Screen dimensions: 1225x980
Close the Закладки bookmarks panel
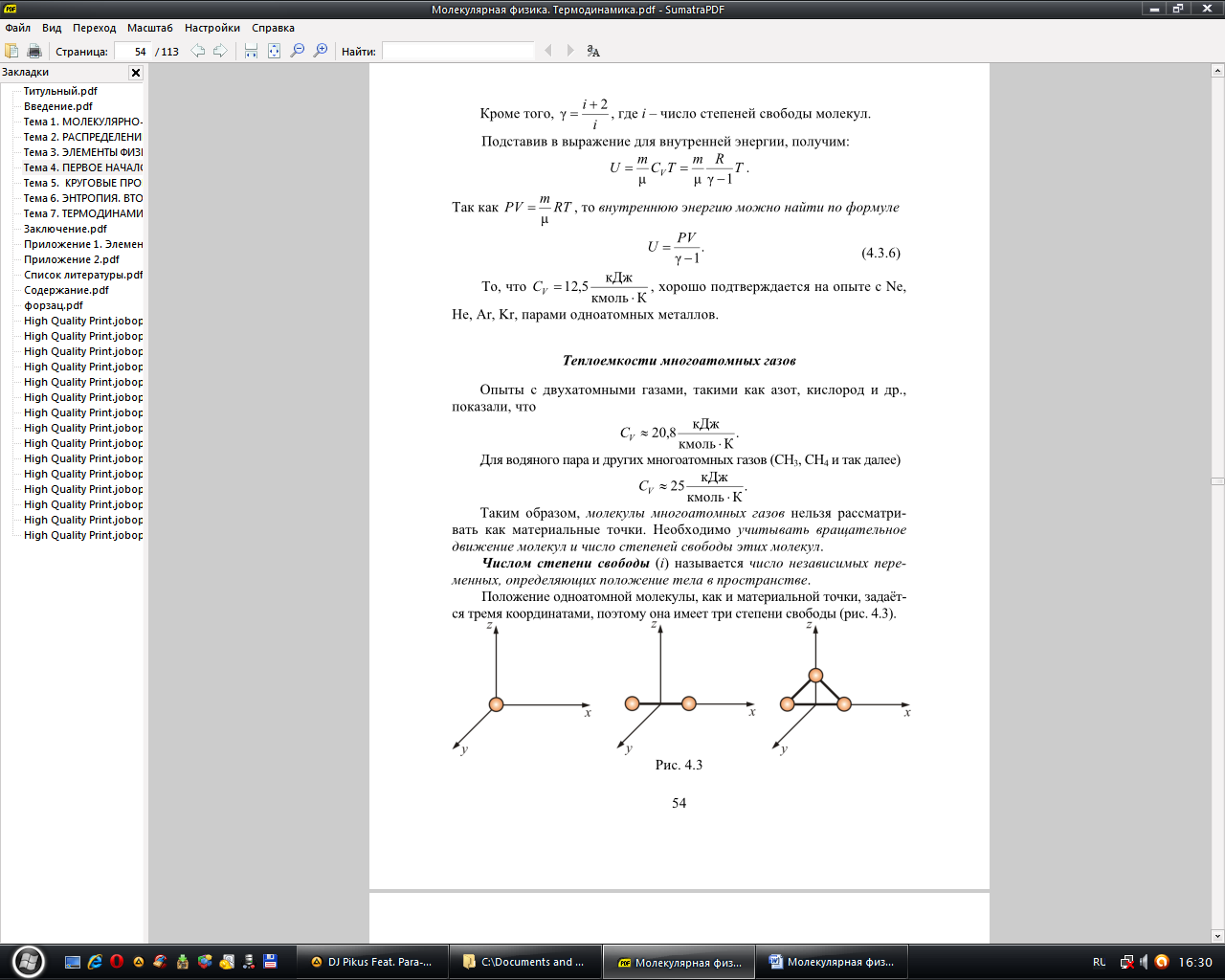(136, 73)
